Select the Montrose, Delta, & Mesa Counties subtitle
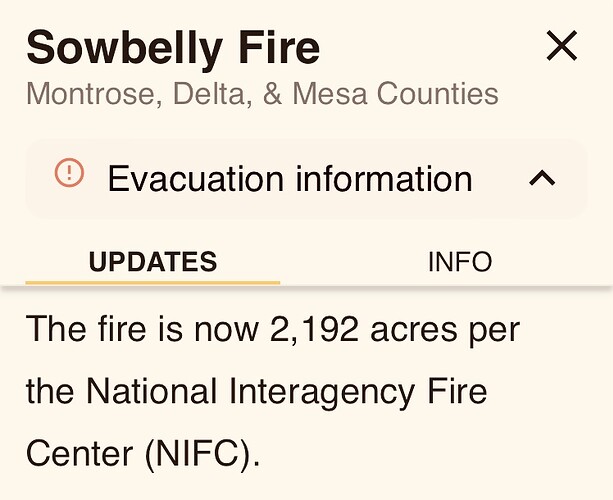This screenshot has width=613, height=500. pyautogui.click(x=262, y=95)
